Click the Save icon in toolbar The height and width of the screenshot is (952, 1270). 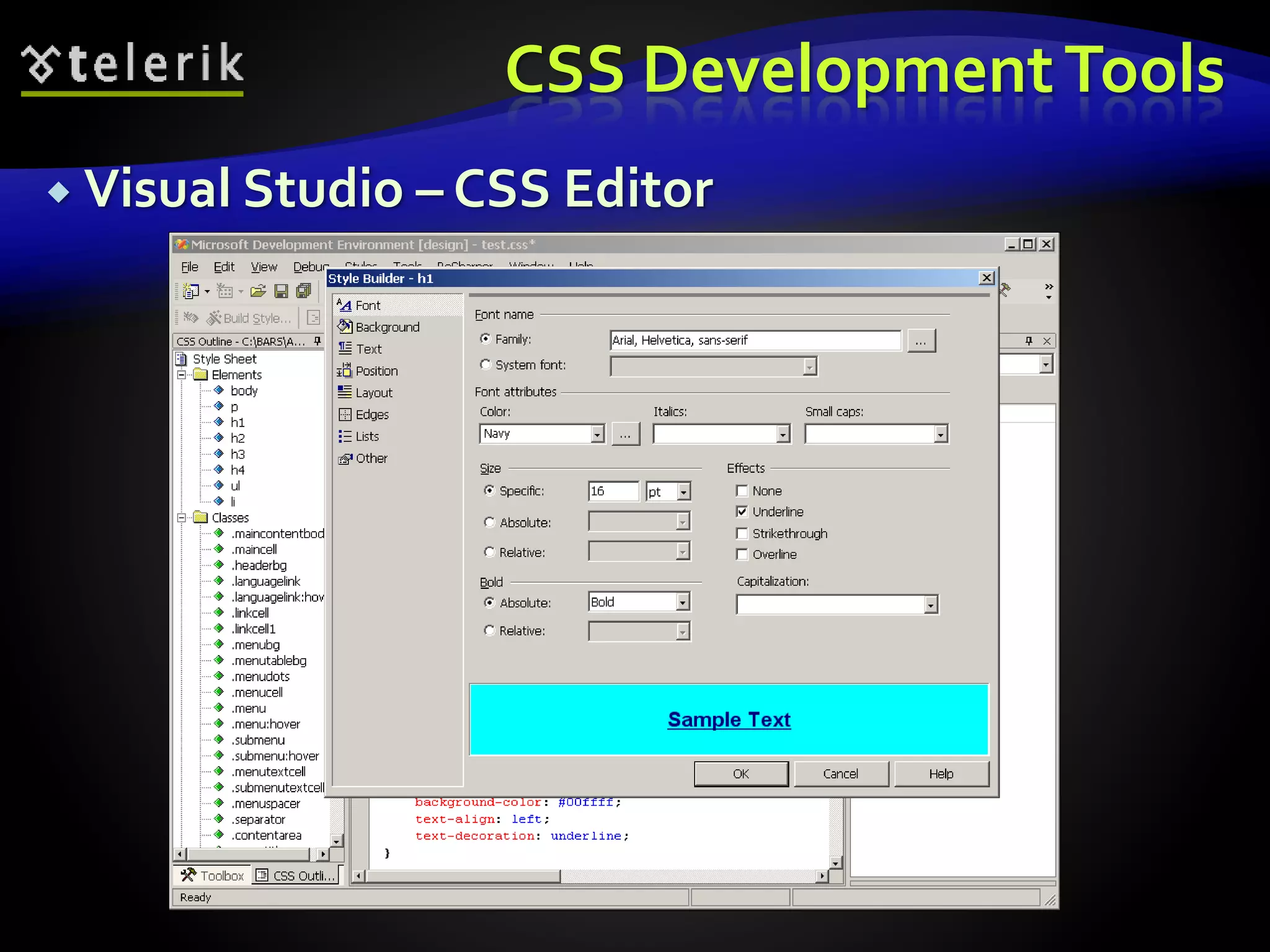281,291
